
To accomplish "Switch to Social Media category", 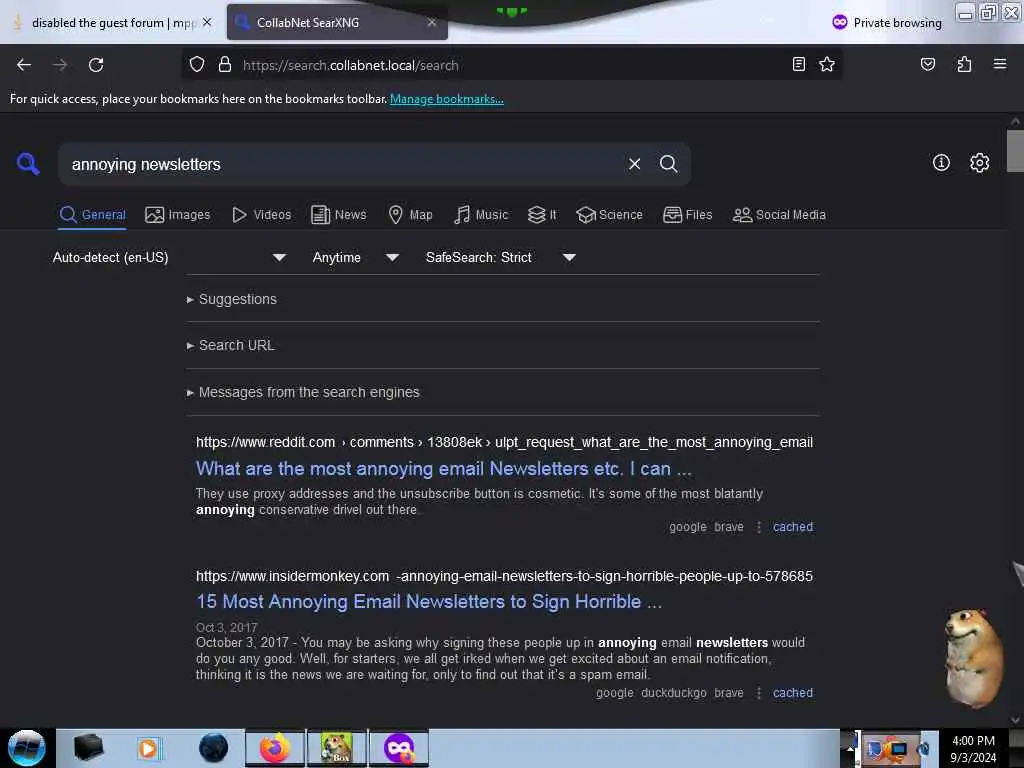I will 779,215.
